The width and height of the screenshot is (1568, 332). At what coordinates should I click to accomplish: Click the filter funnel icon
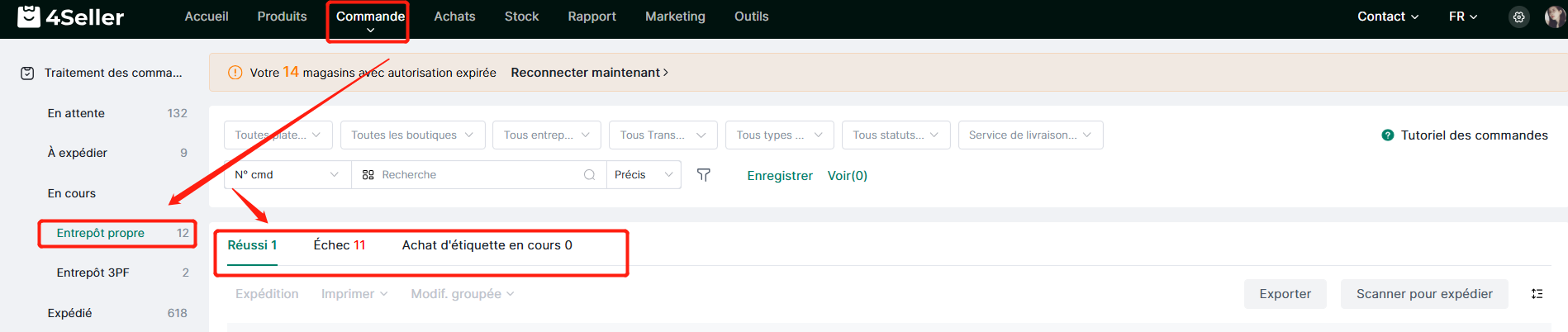coord(704,175)
